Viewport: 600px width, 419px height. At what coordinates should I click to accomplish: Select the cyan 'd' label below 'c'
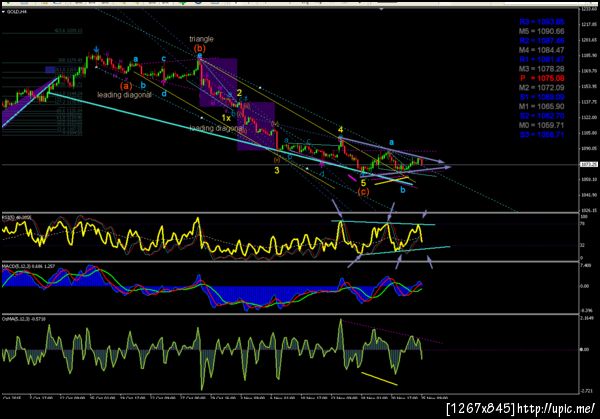tap(164, 93)
